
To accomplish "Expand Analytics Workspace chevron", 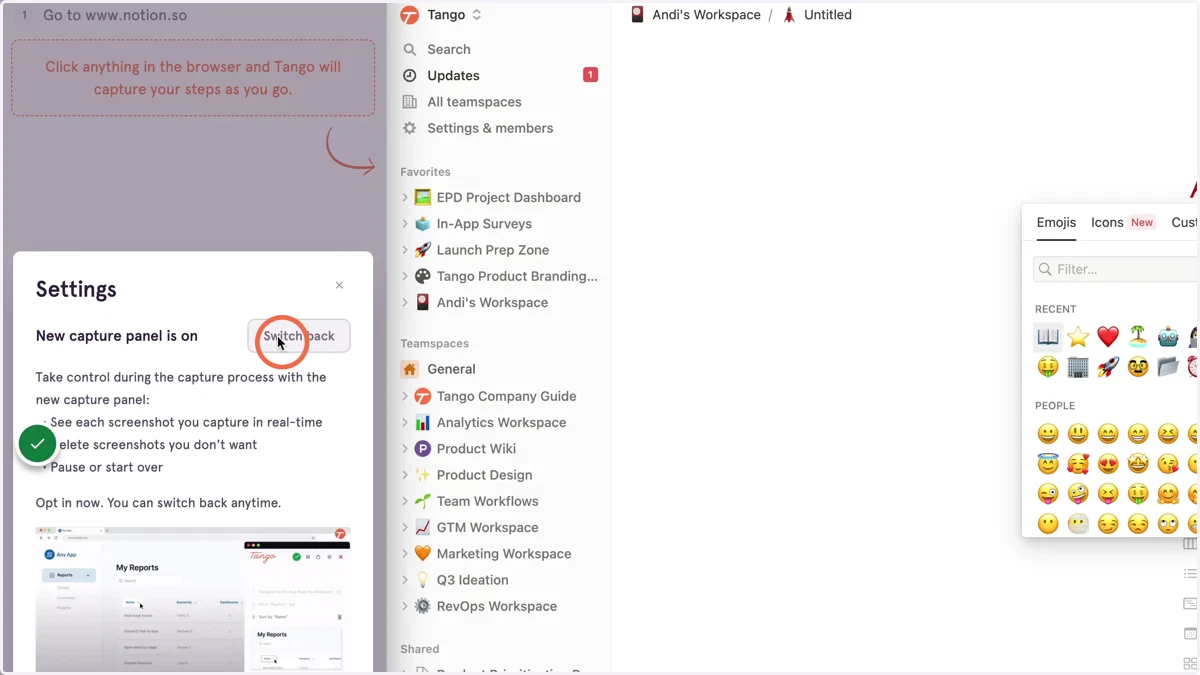I will click(x=405, y=422).
